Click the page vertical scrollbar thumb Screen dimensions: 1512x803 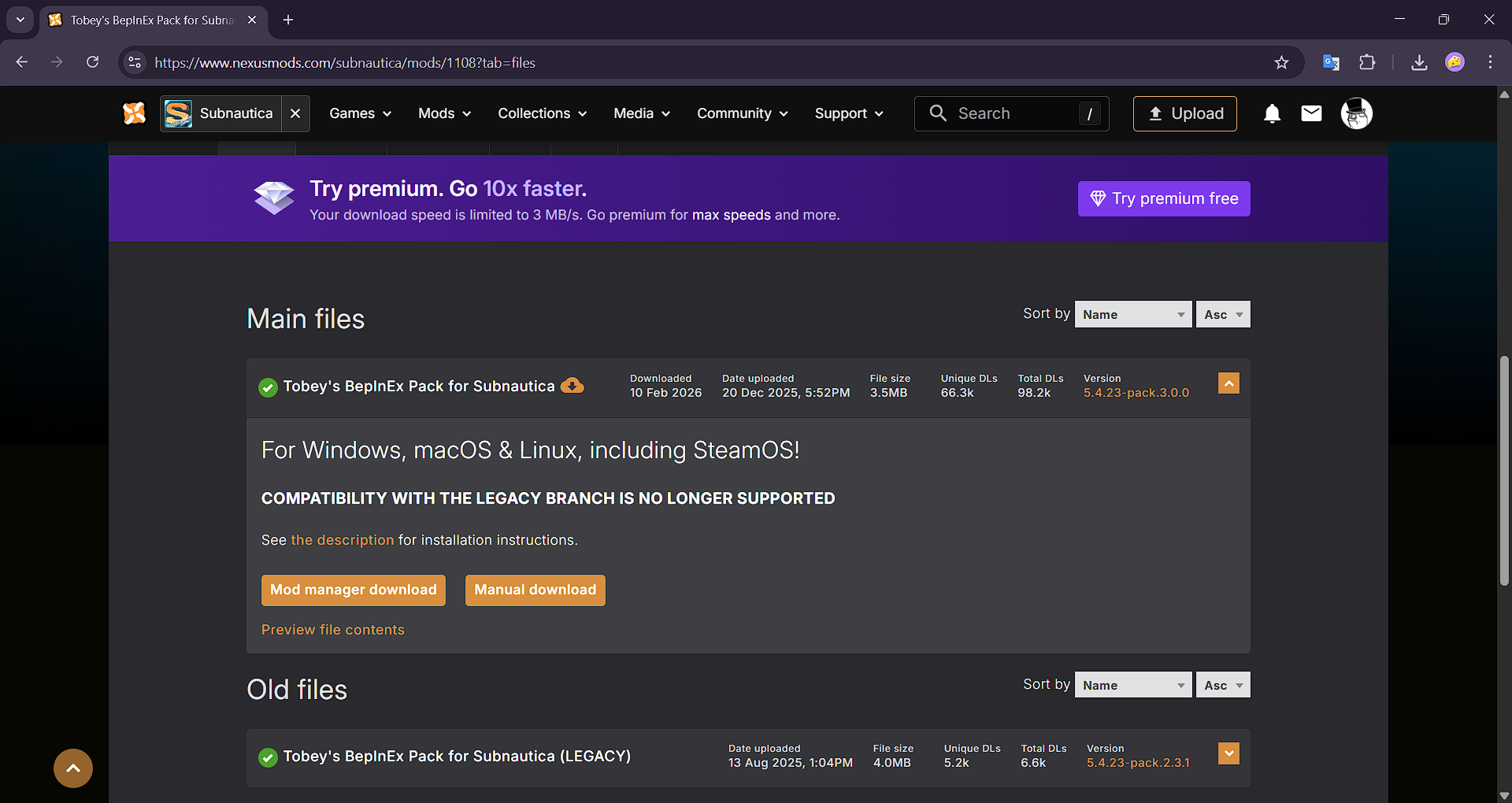click(x=1504, y=471)
